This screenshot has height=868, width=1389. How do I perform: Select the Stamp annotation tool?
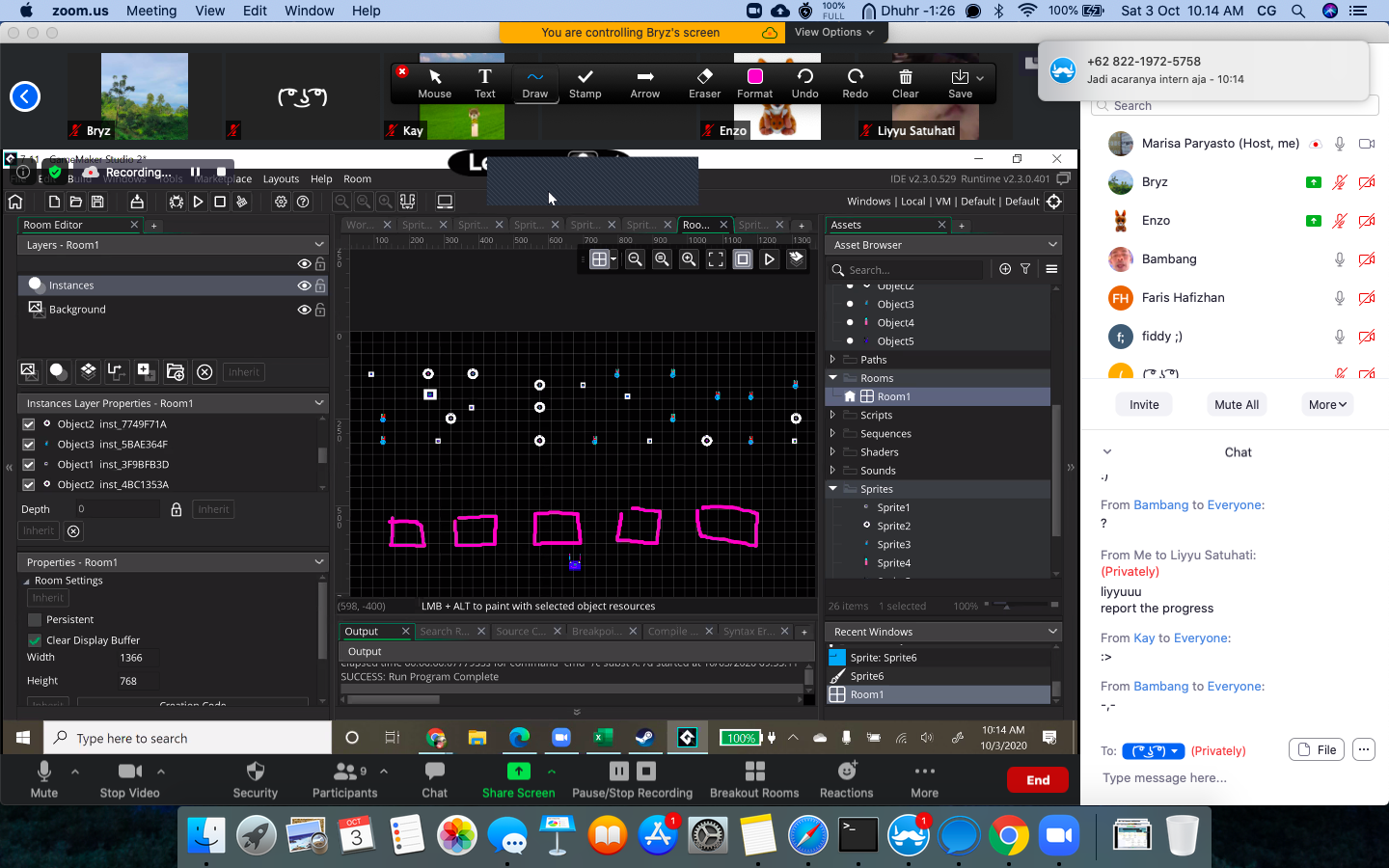point(585,83)
